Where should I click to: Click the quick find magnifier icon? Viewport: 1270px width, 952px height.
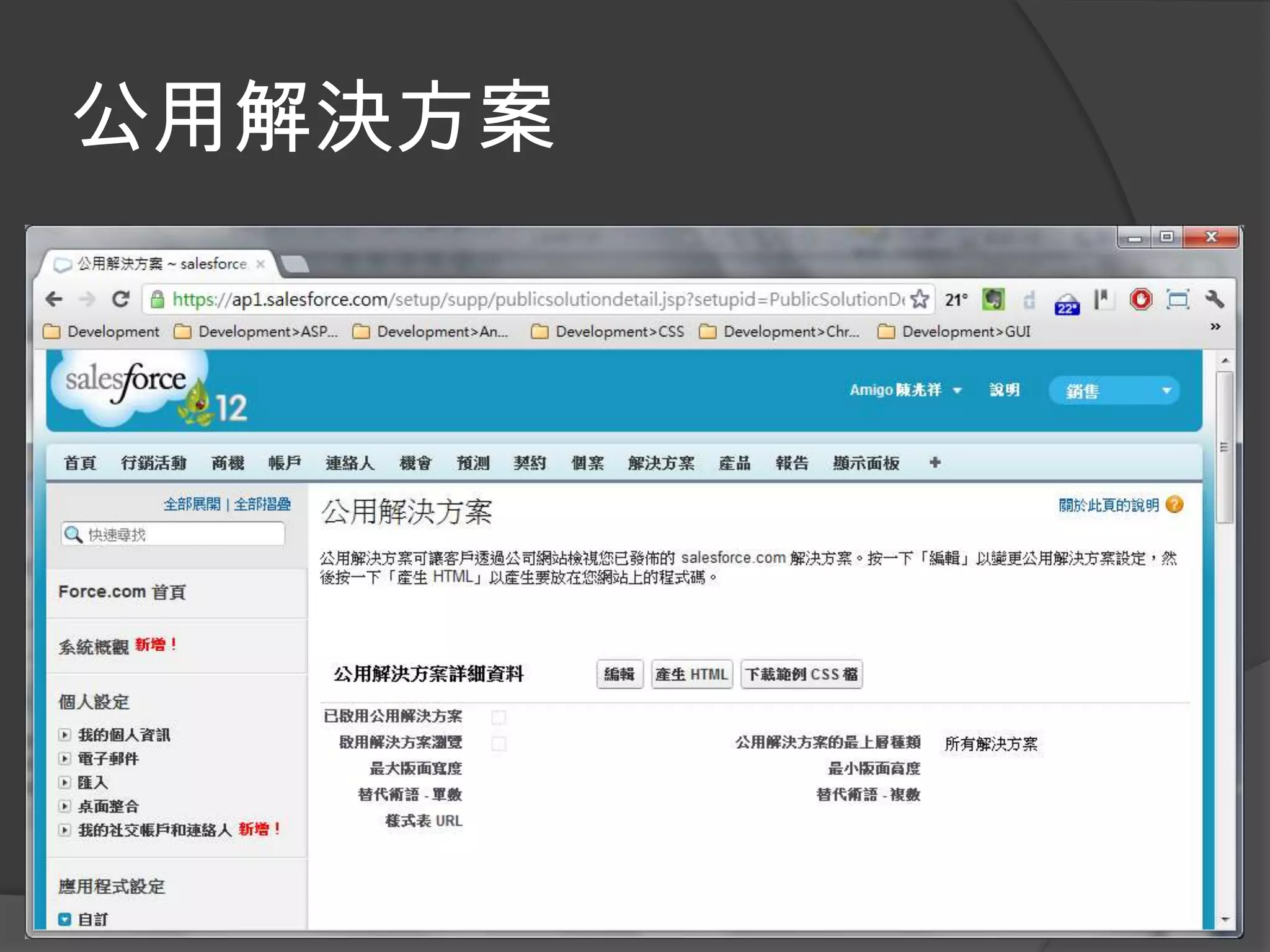pyautogui.click(x=73, y=534)
